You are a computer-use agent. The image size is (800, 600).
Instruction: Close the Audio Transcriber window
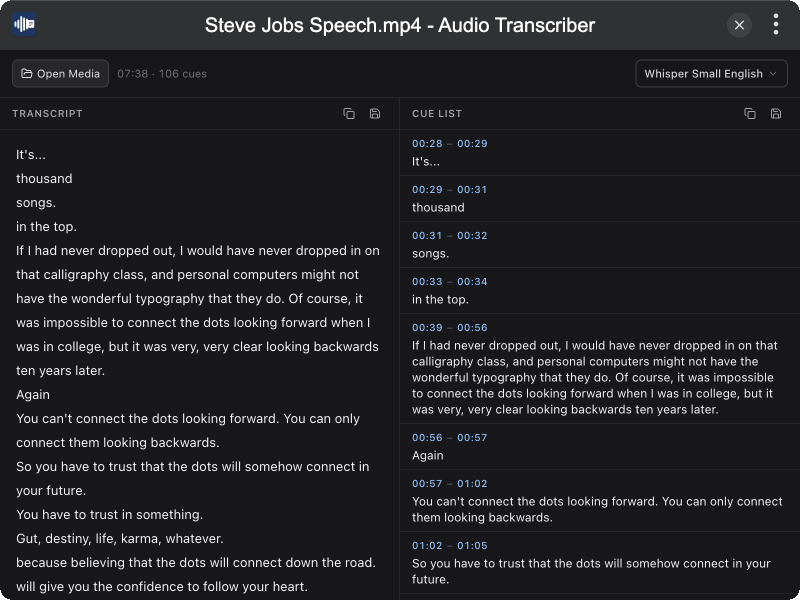tap(739, 25)
